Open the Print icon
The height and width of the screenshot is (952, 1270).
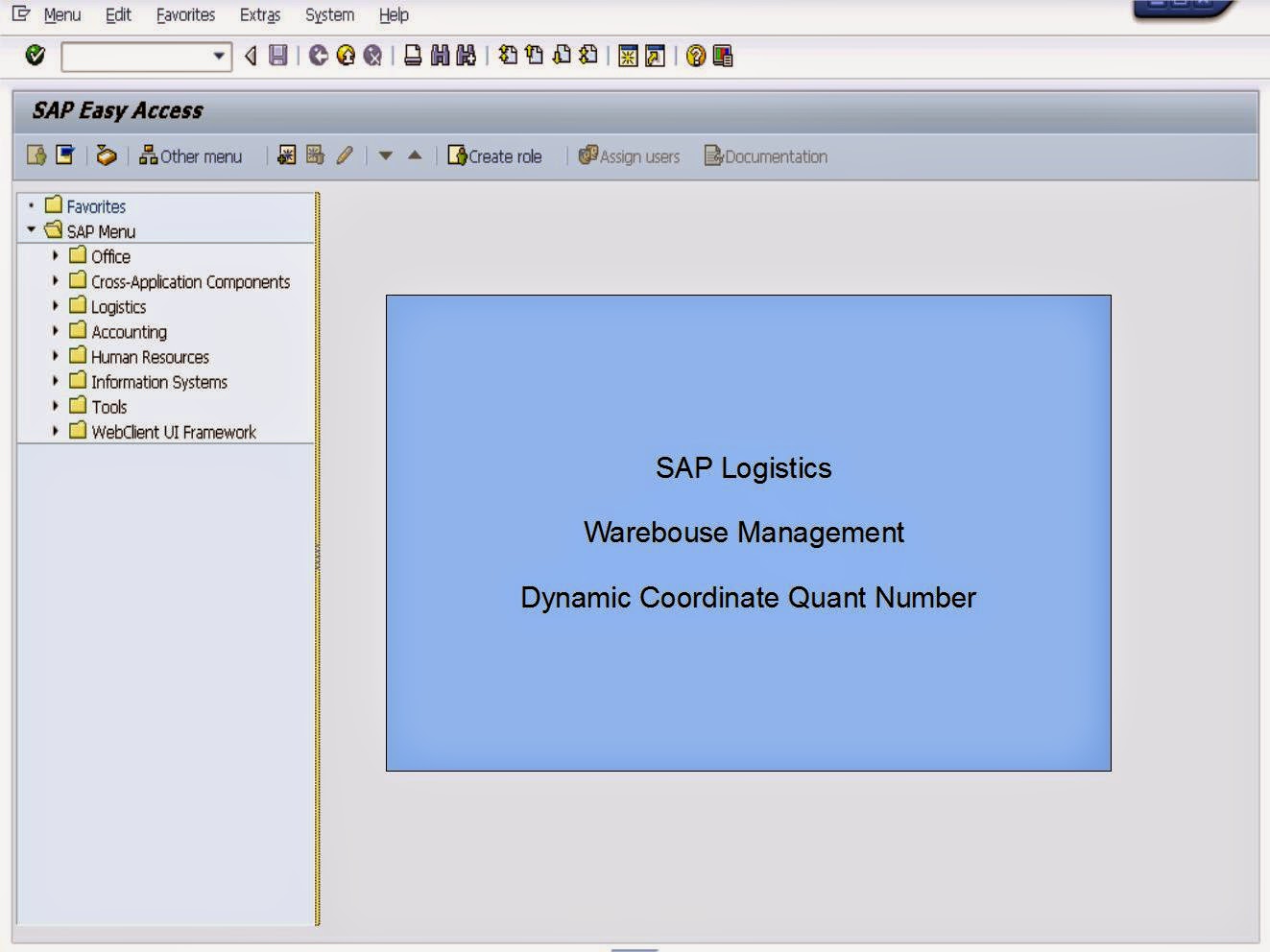pyautogui.click(x=415, y=56)
